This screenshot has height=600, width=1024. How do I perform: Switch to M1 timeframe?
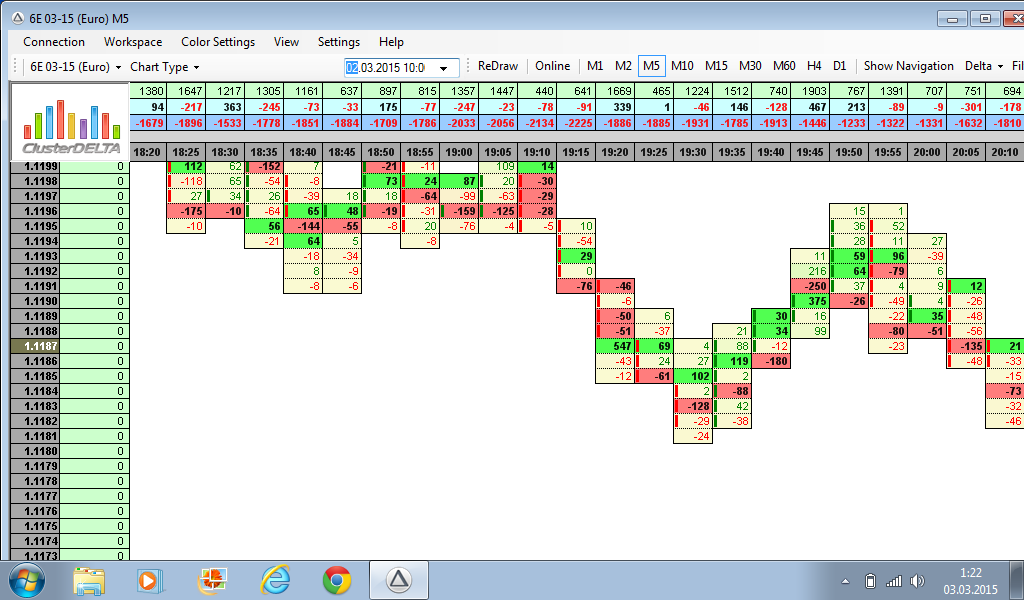click(595, 66)
